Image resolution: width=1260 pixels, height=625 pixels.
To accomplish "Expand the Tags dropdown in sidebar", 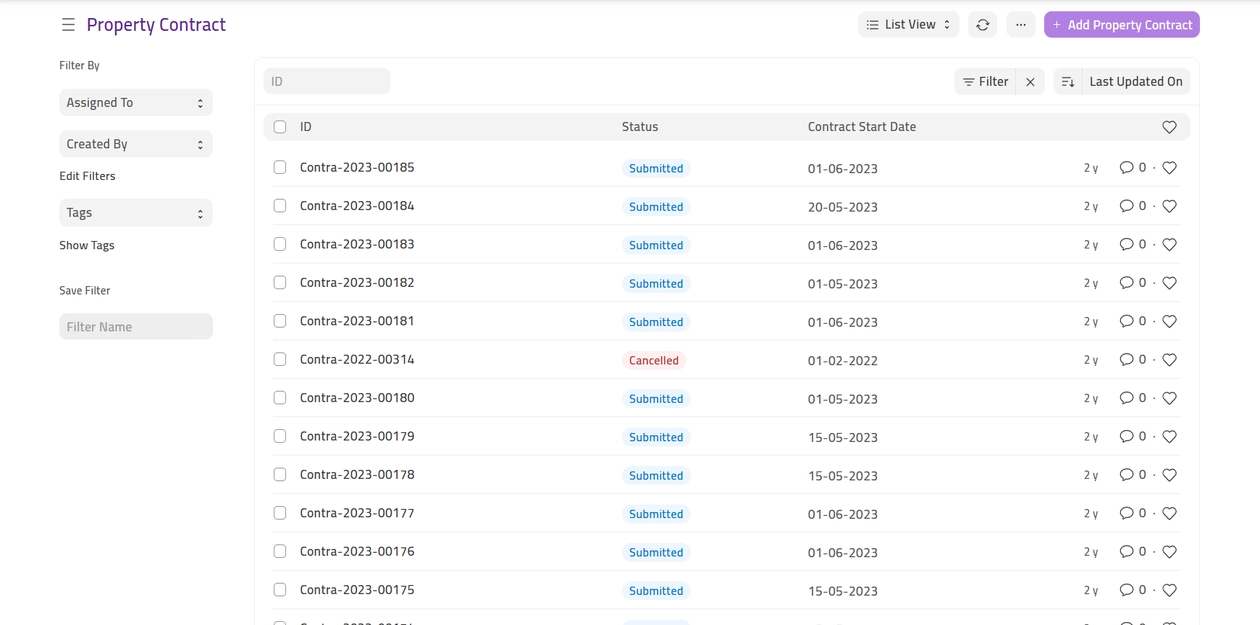I will pos(136,213).
